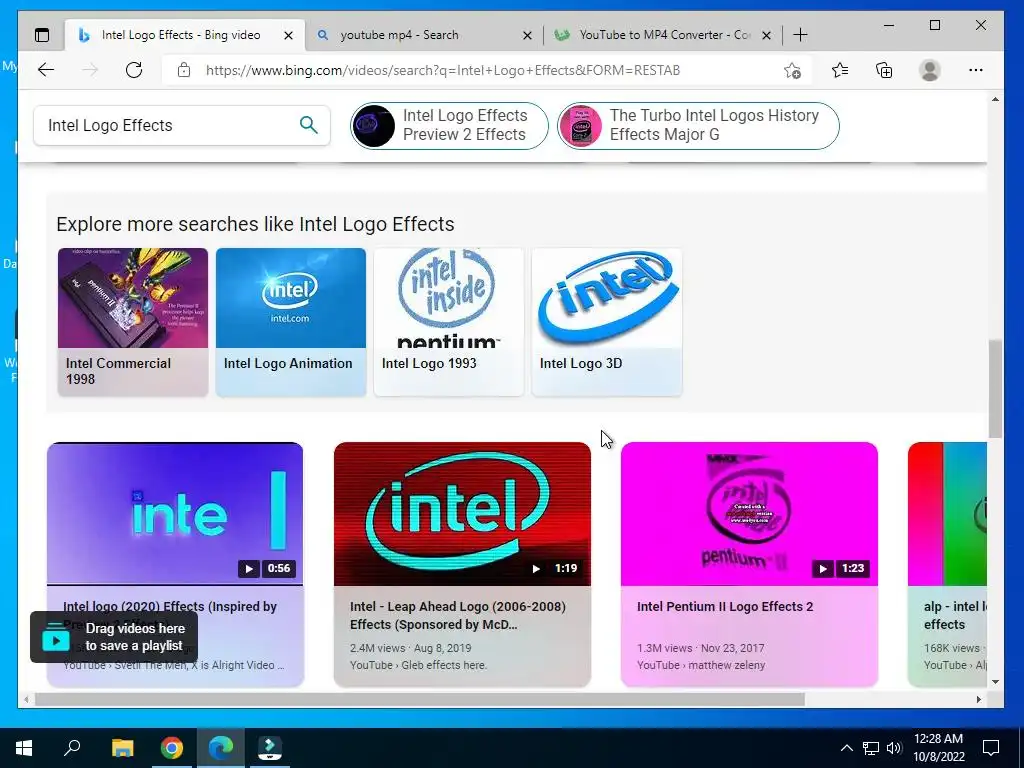
Task: Click the horizontal scroll right arrow
Action: coord(978,699)
